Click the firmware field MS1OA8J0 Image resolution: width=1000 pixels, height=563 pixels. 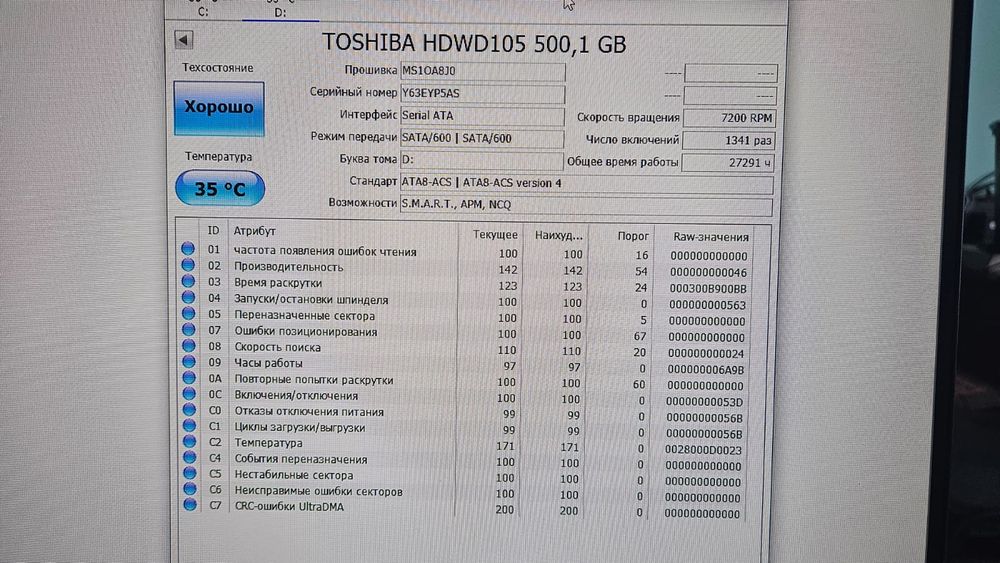click(x=482, y=71)
